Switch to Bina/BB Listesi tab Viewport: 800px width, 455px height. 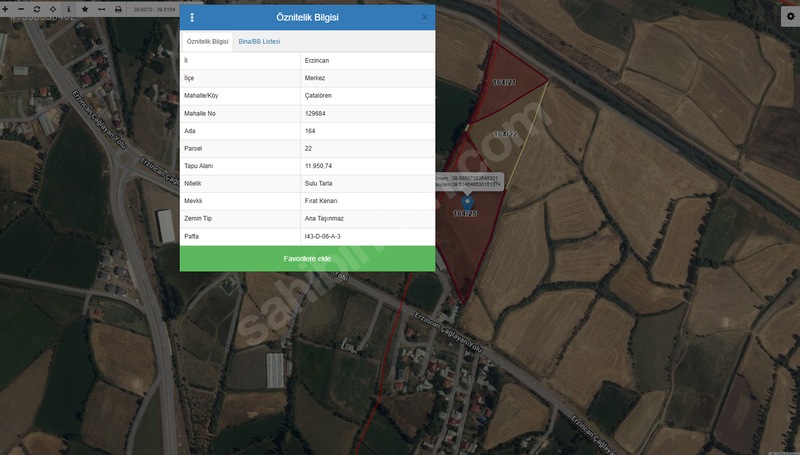[x=259, y=42]
